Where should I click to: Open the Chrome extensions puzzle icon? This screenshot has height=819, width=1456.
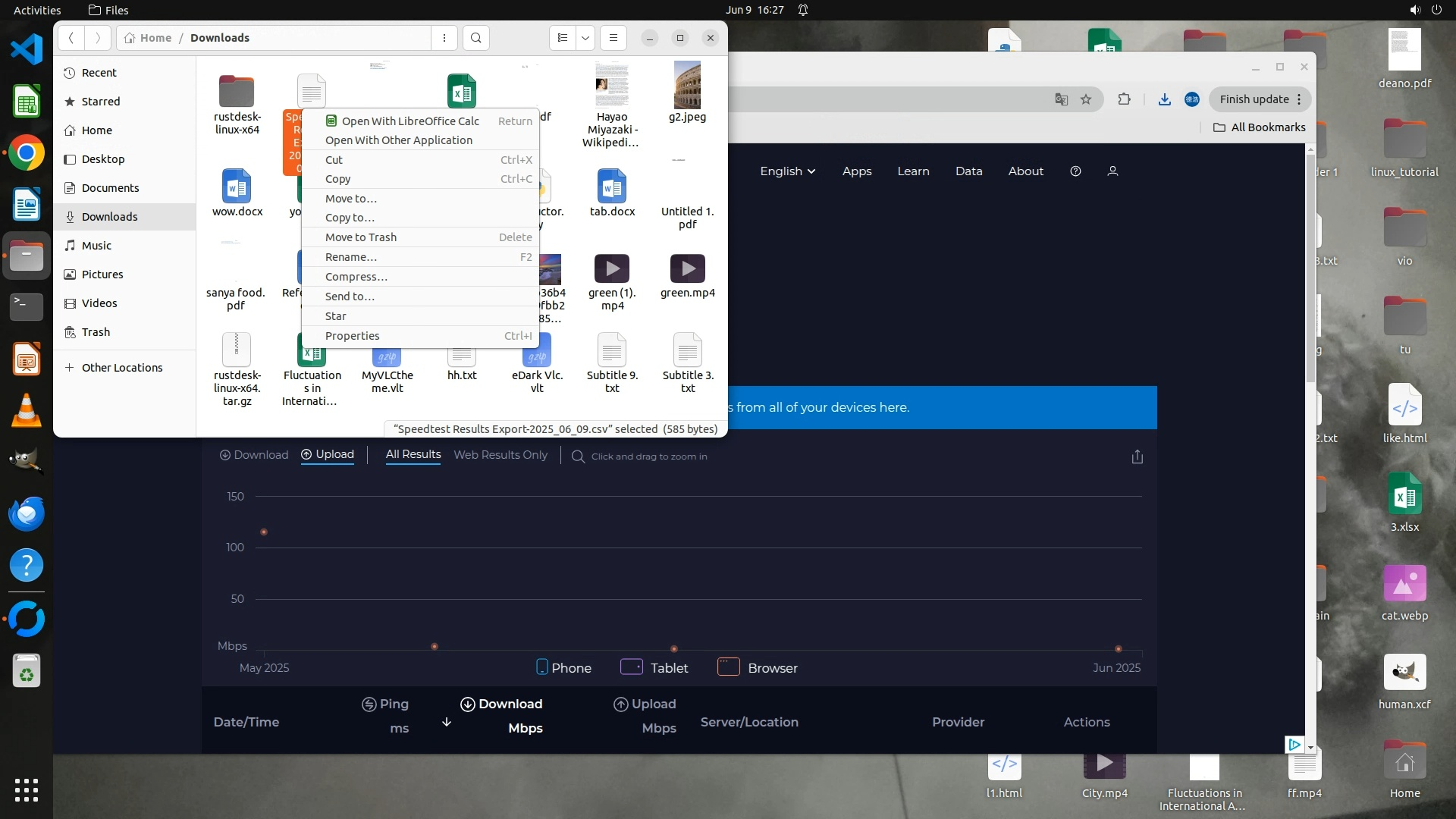pyautogui.click(x=1124, y=99)
